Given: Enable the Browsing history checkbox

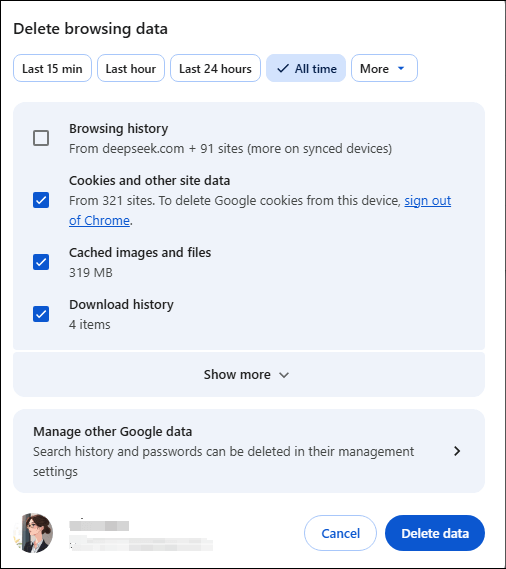Looking at the screenshot, I should [41, 138].
